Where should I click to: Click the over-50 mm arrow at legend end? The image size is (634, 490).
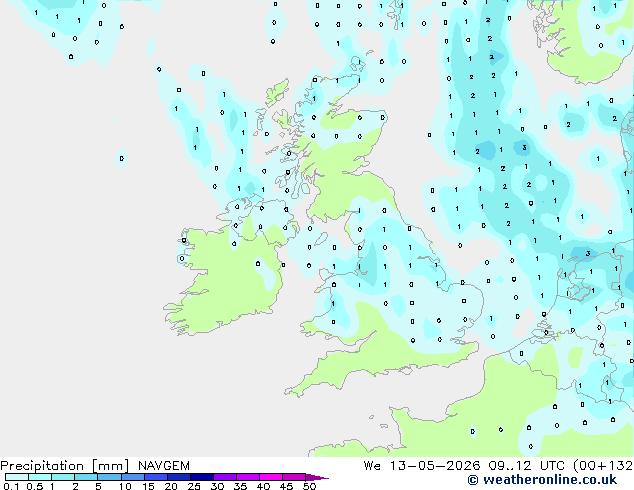pyautogui.click(x=317, y=477)
